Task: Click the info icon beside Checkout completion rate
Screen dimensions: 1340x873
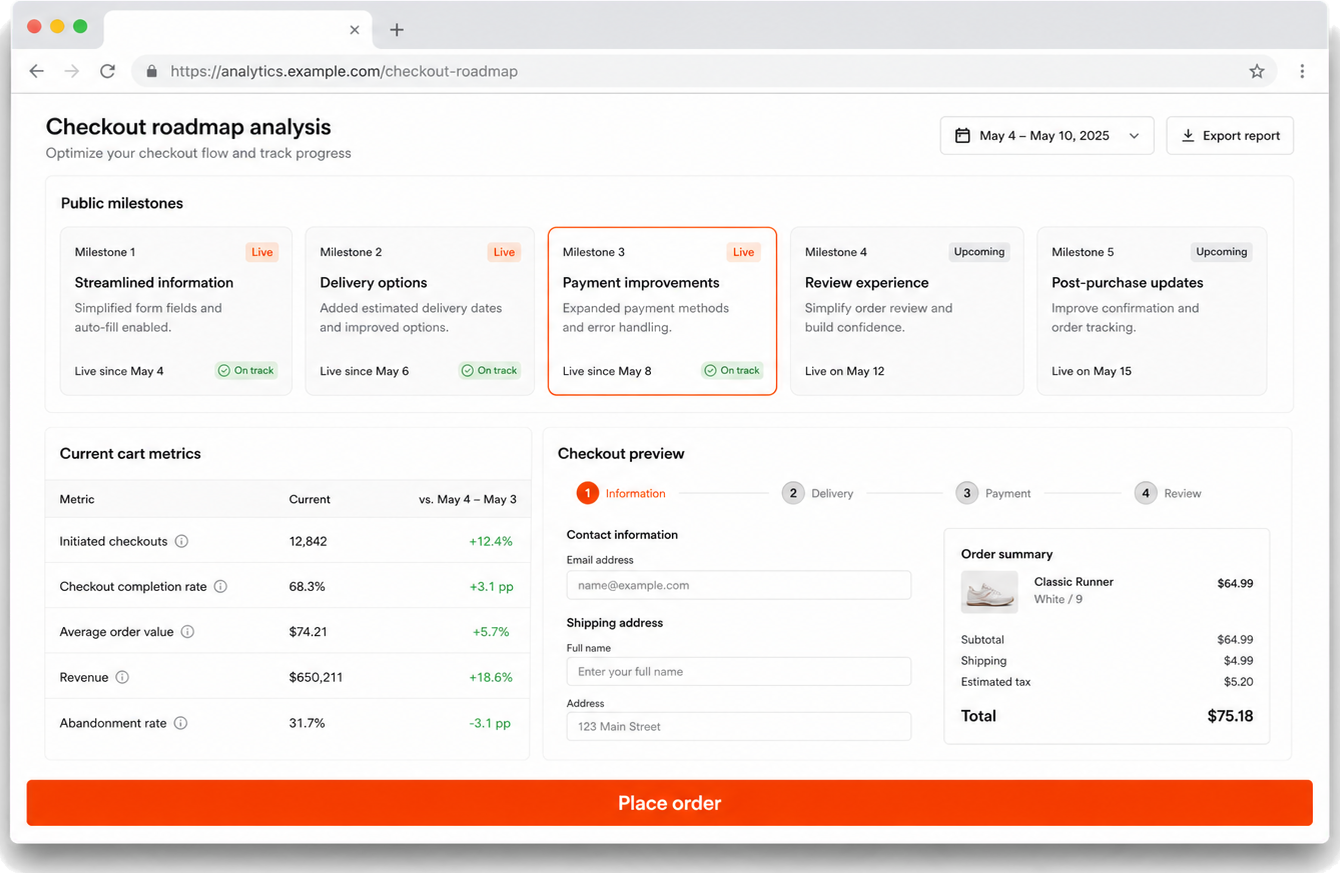Action: pyautogui.click(x=221, y=586)
